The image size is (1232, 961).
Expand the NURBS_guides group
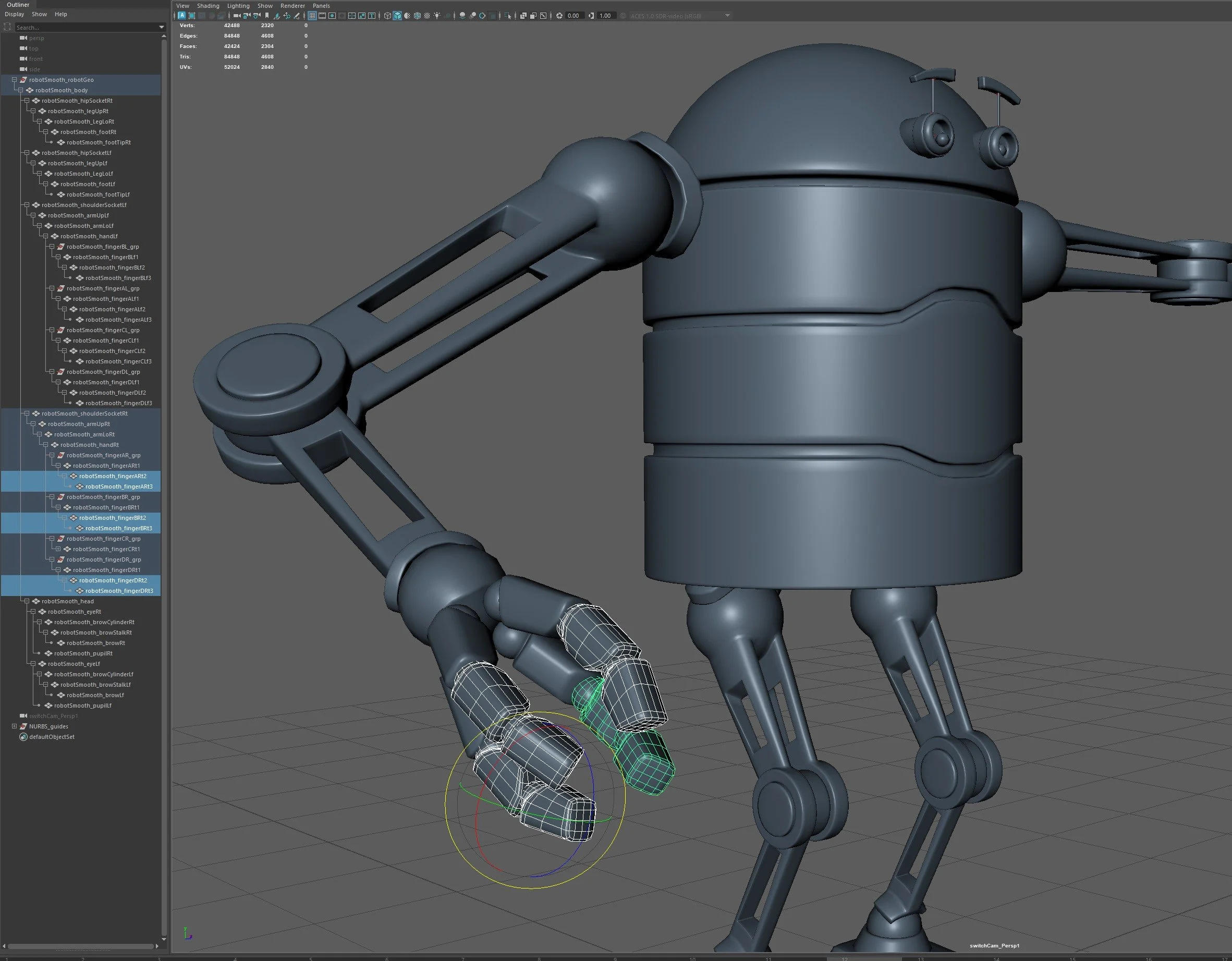coord(14,726)
